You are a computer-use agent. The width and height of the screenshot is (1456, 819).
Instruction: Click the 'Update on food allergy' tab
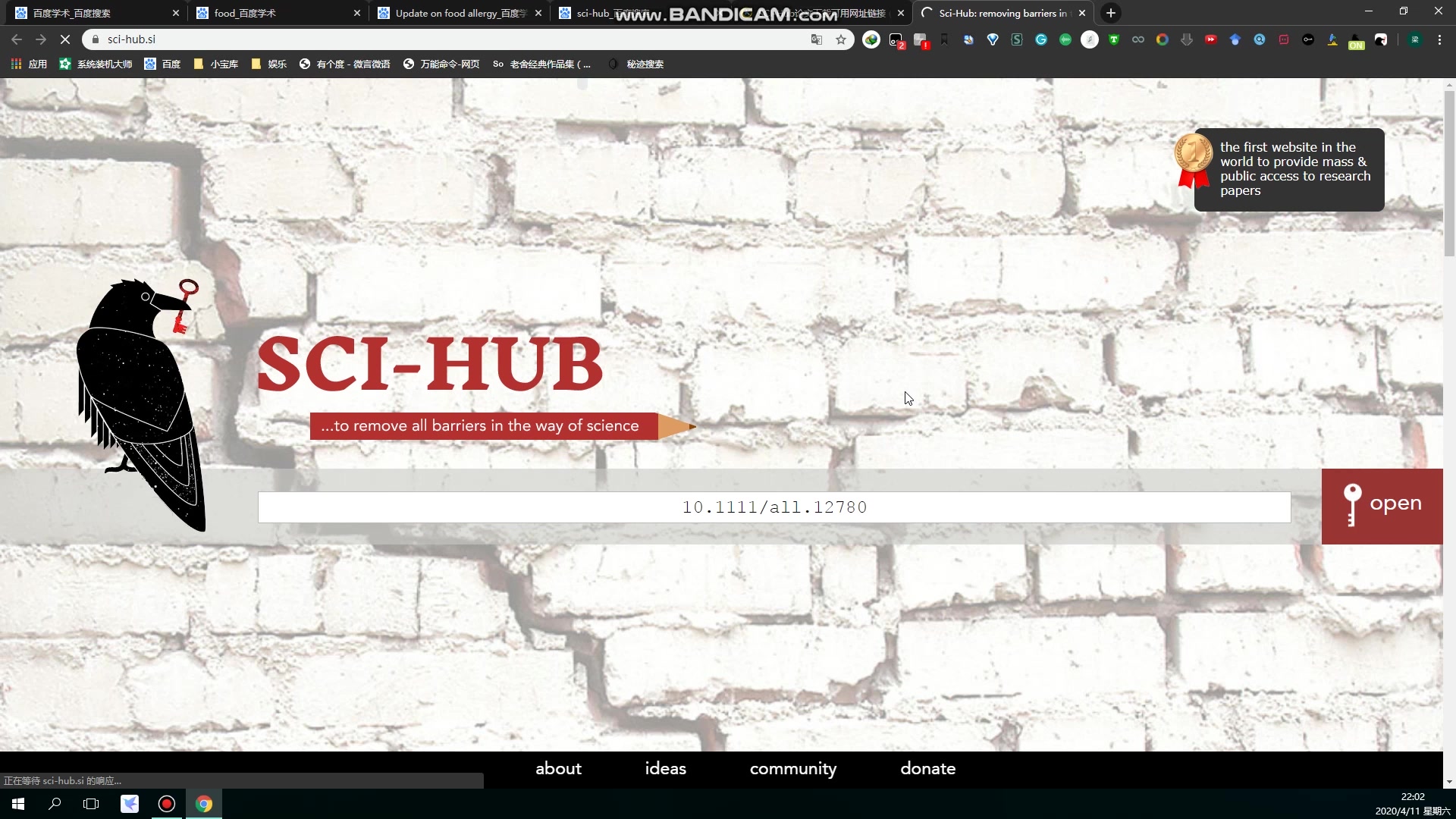[461, 13]
